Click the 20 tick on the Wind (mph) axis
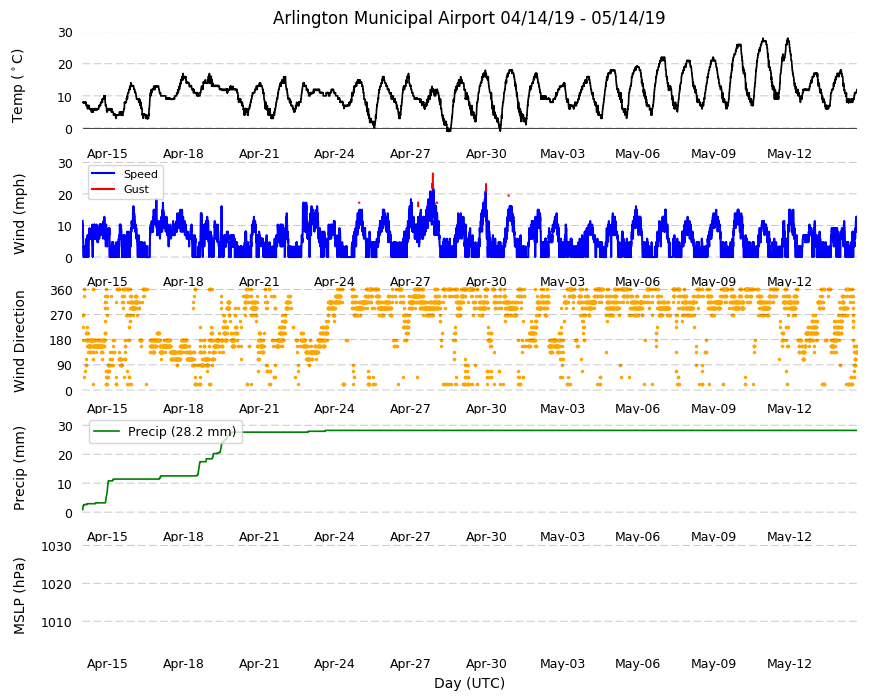 [65, 195]
